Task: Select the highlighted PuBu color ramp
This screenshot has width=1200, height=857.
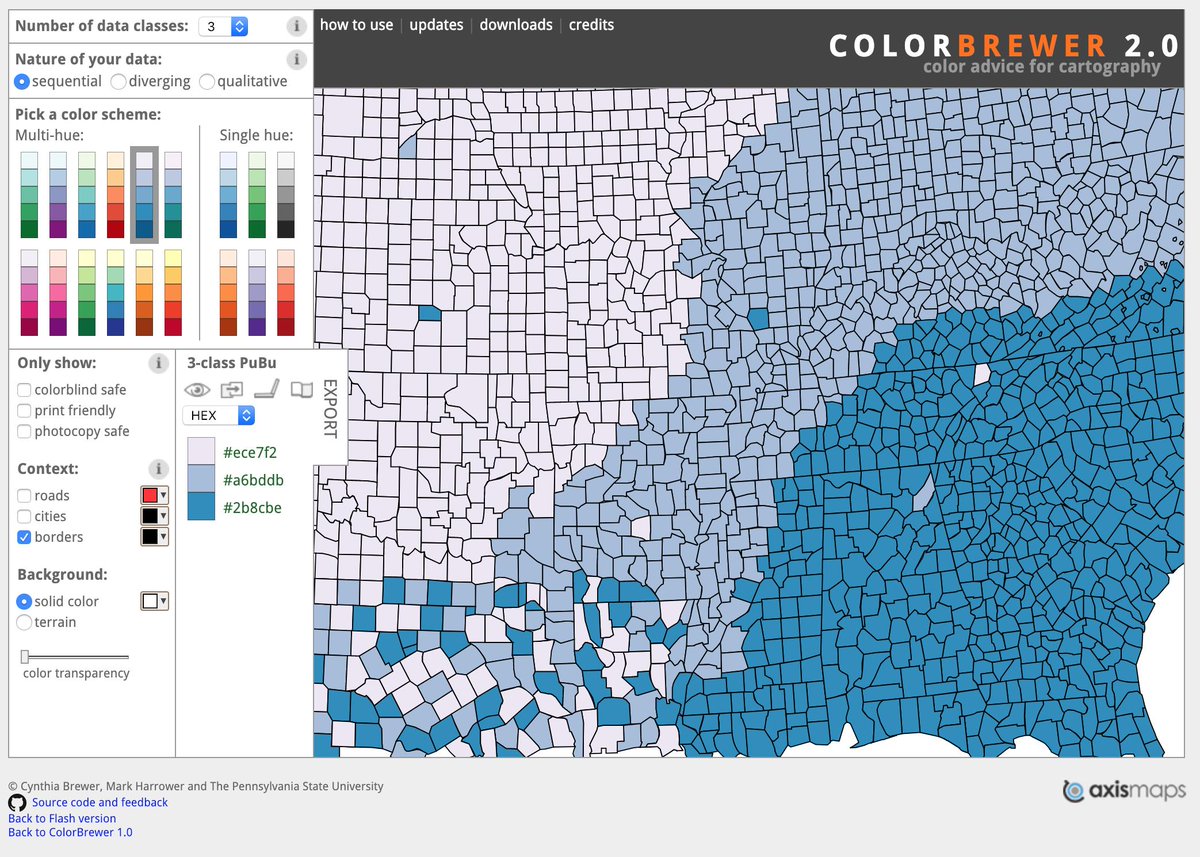Action: 145,194
